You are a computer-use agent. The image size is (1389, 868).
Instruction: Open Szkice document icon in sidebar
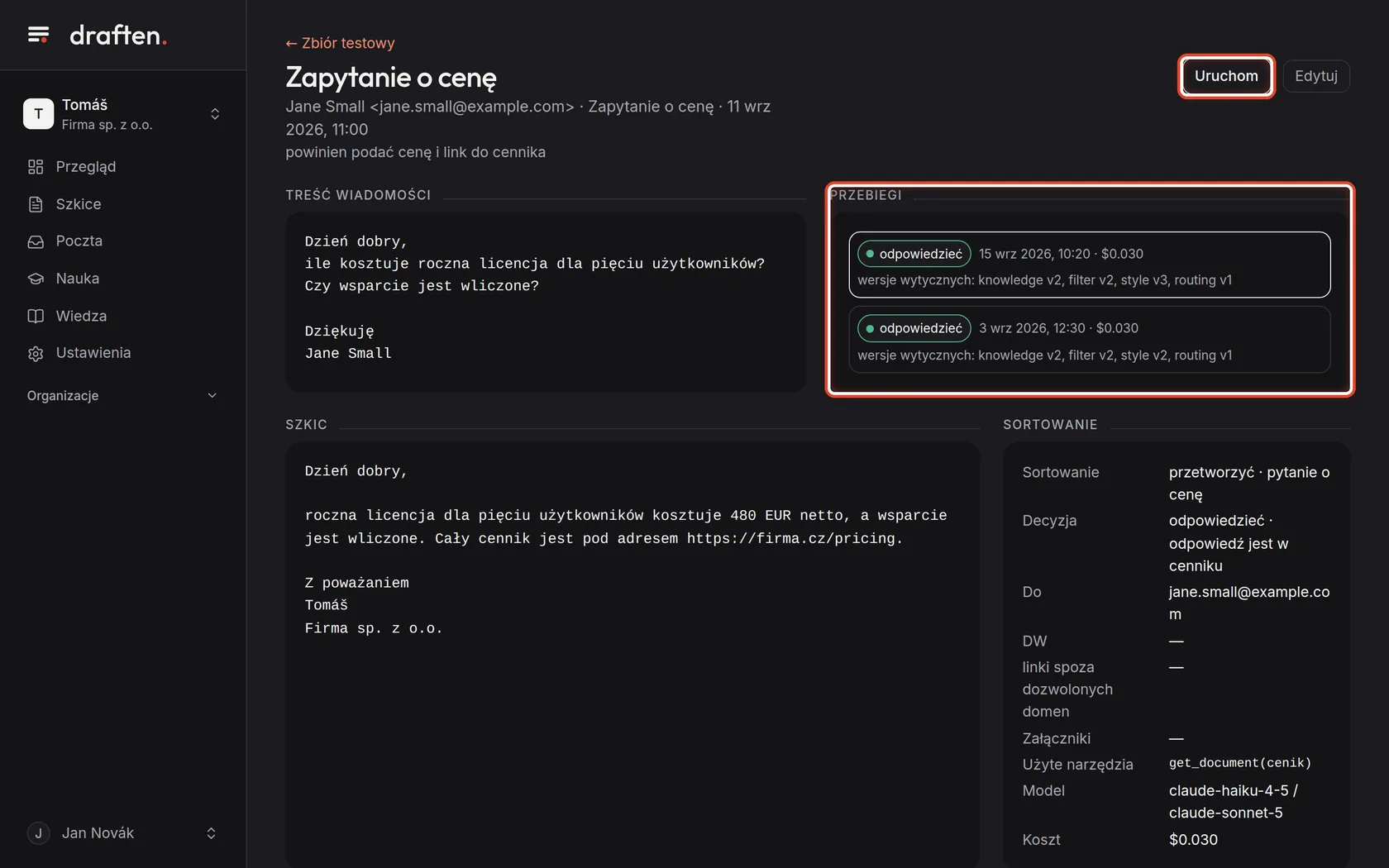coord(36,204)
